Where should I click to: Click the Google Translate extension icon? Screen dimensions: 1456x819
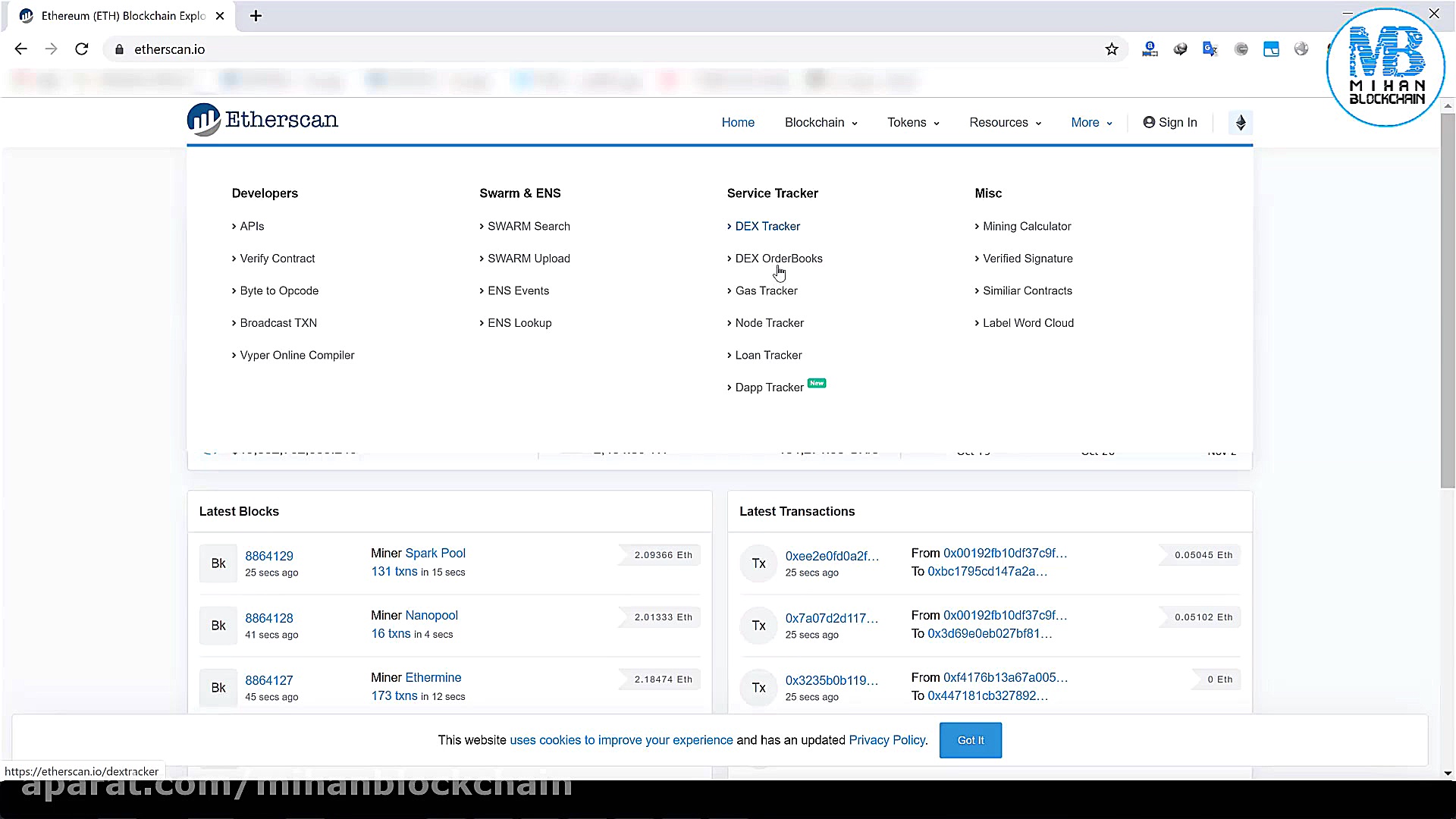point(1210,49)
